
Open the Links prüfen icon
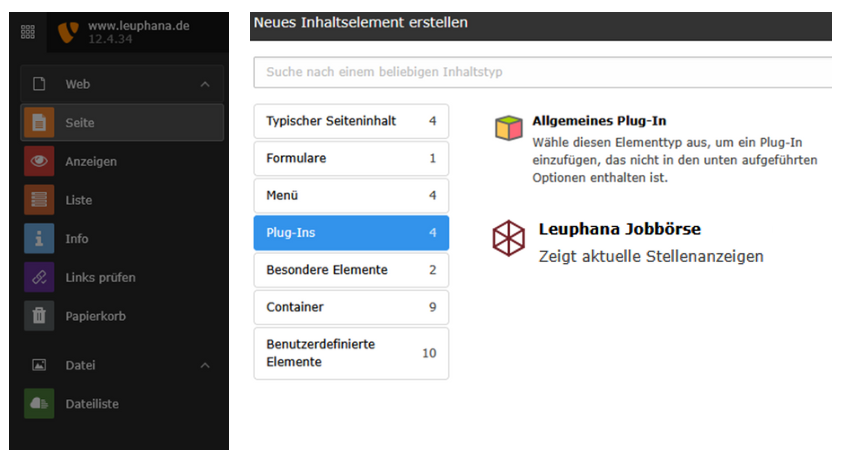[39, 277]
